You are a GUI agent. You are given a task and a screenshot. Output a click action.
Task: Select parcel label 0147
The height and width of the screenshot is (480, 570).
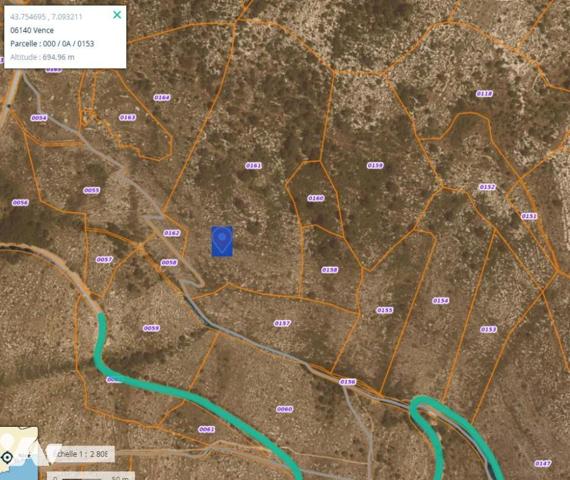543,463
